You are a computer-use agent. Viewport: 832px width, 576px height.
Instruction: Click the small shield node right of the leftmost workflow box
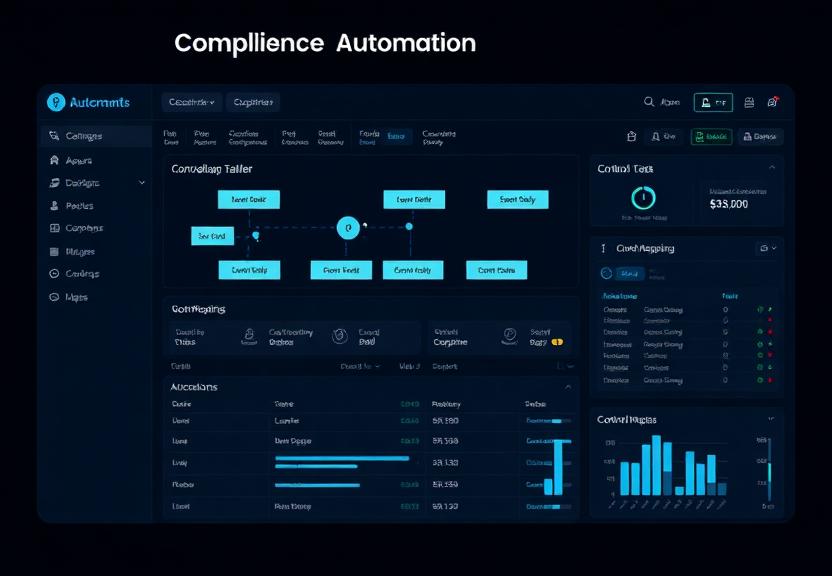[x=256, y=235]
